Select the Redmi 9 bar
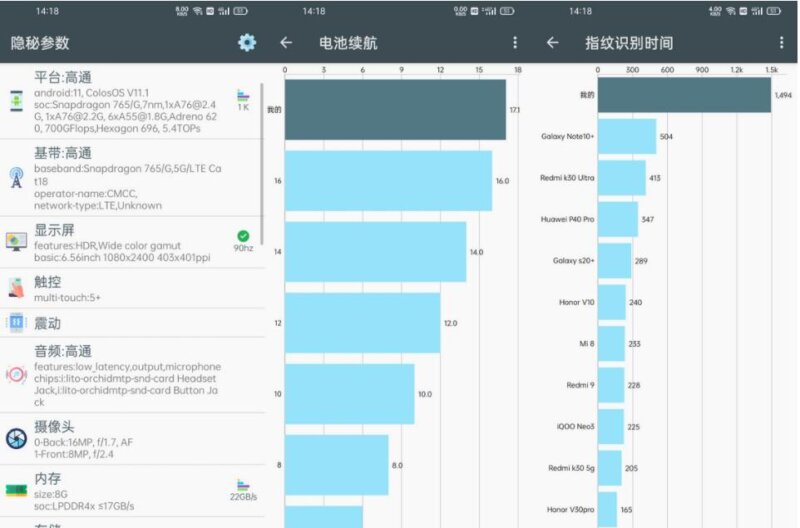Viewport: 800px width, 528px height. click(611, 385)
